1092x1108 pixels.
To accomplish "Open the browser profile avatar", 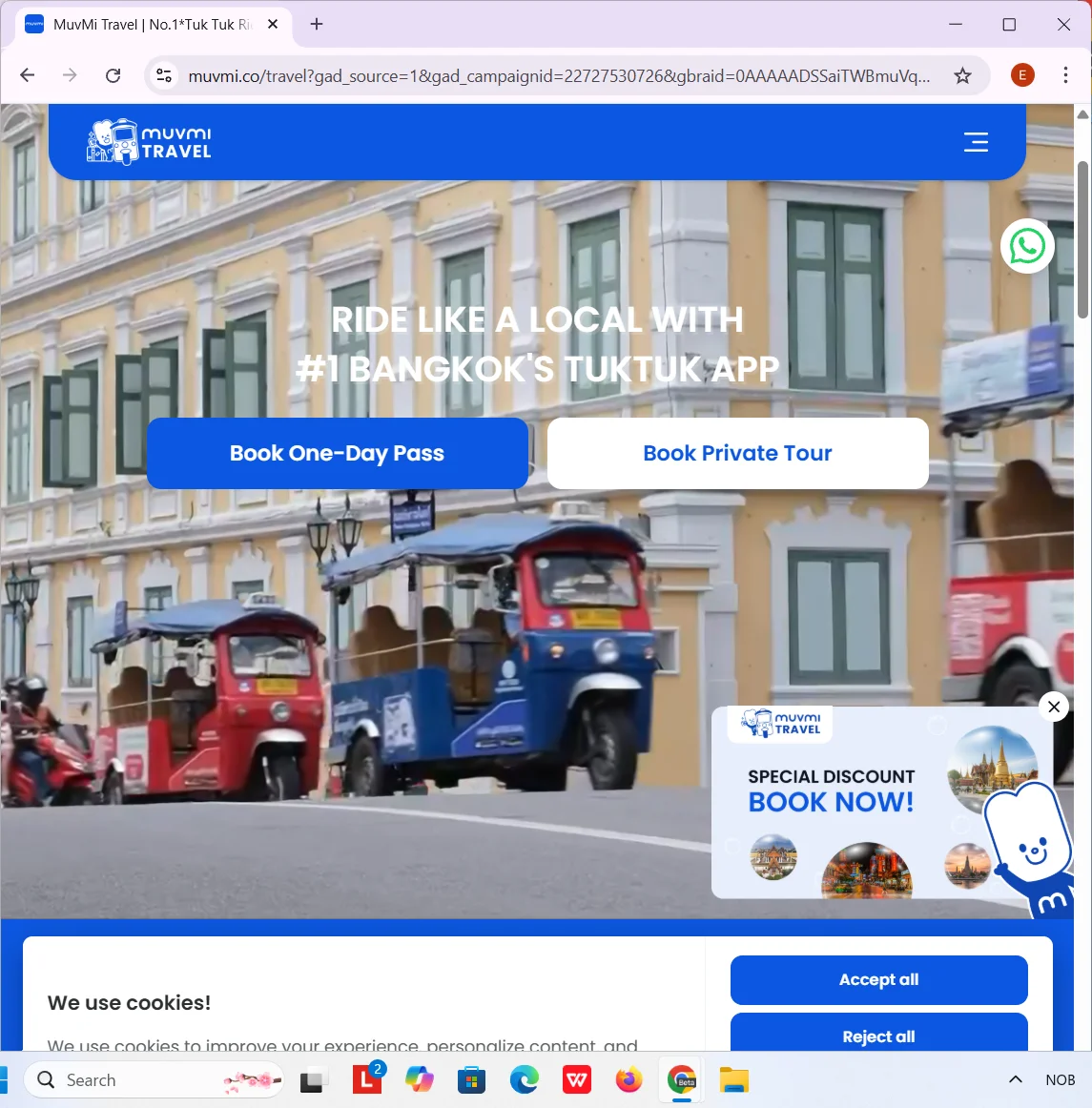I will pyautogui.click(x=1022, y=74).
